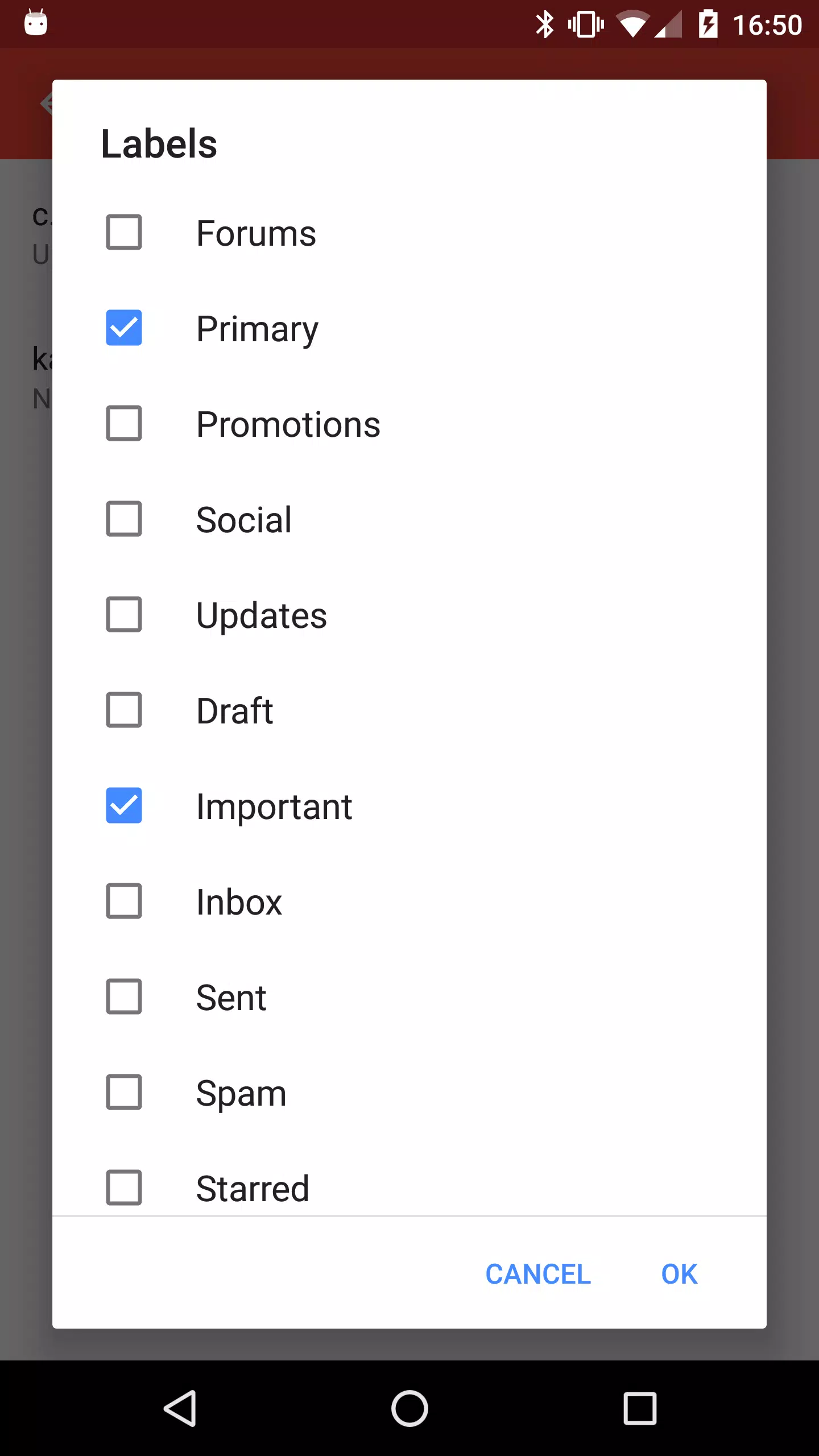Image resolution: width=819 pixels, height=1456 pixels.
Task: Uncheck the Primary label checkbox
Action: [x=124, y=328]
